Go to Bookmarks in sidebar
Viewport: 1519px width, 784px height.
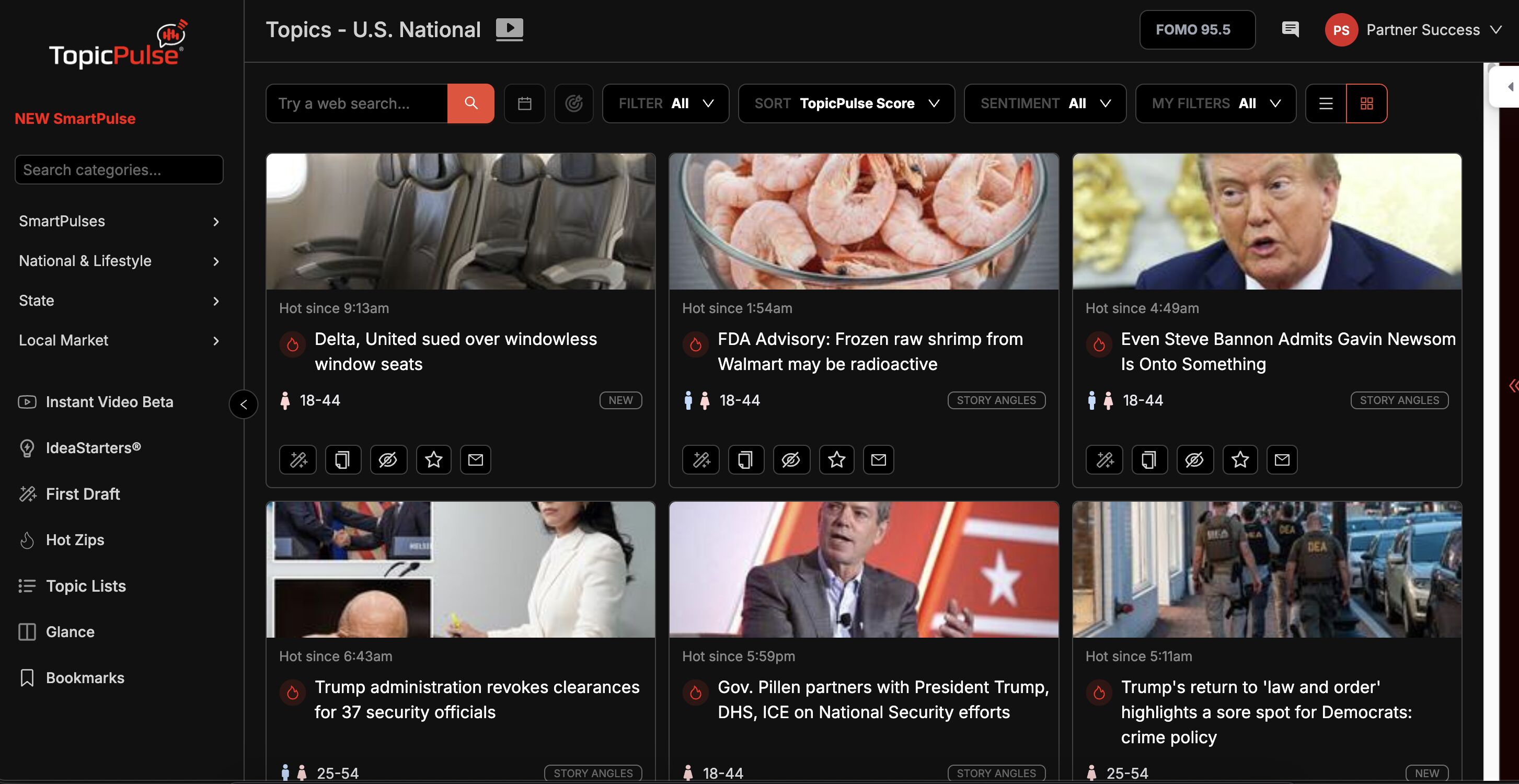85,677
